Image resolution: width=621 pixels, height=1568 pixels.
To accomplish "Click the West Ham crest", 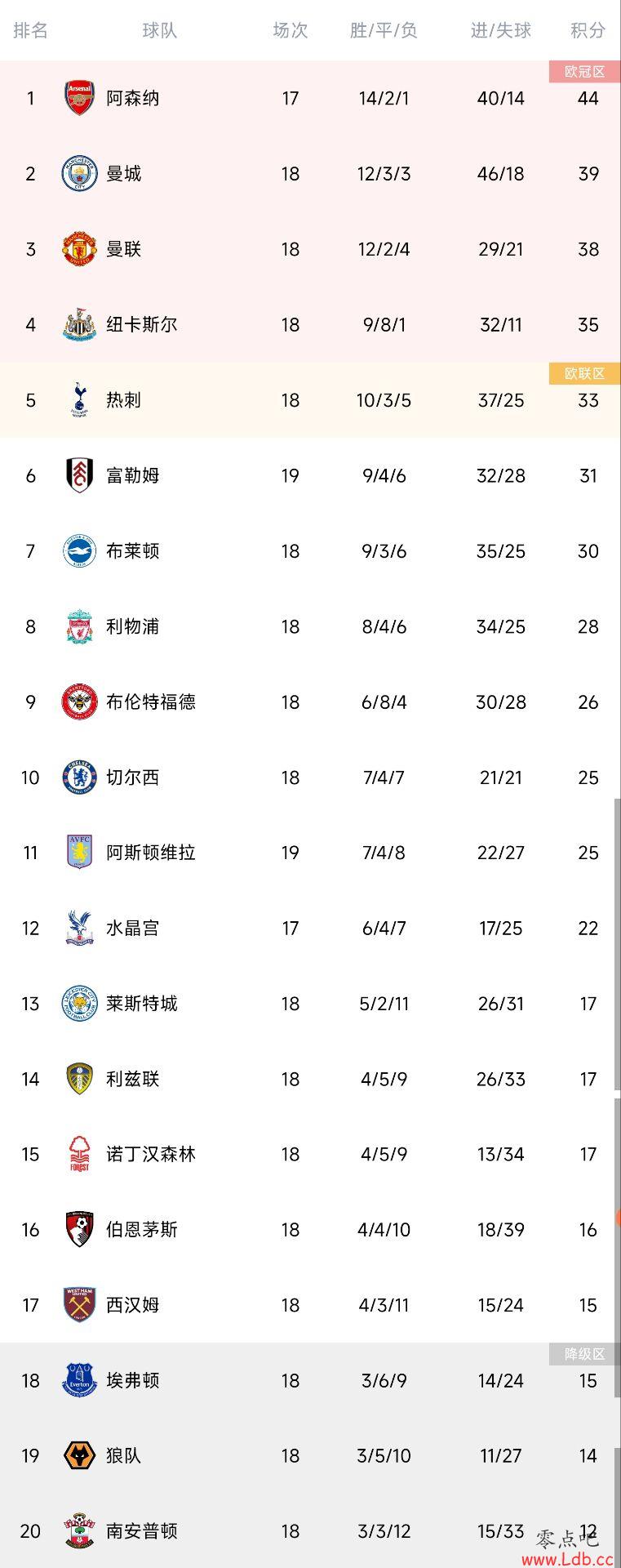I will pos(79,1305).
